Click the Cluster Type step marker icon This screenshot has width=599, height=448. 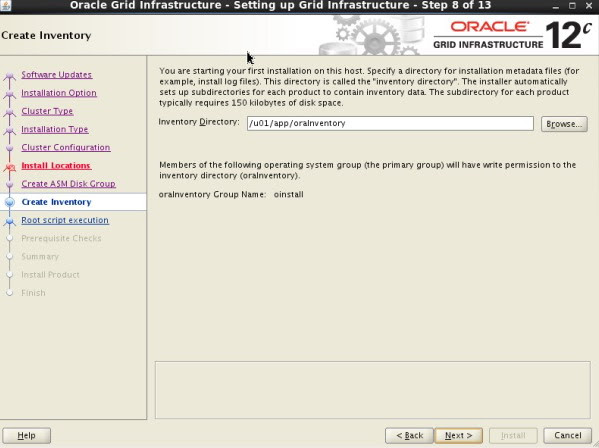point(10,112)
